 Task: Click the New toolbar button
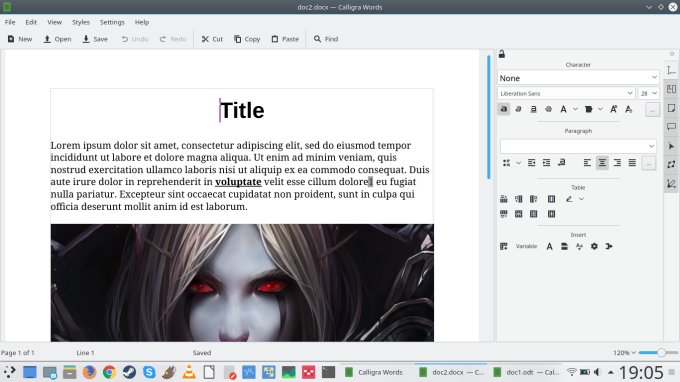click(x=20, y=39)
